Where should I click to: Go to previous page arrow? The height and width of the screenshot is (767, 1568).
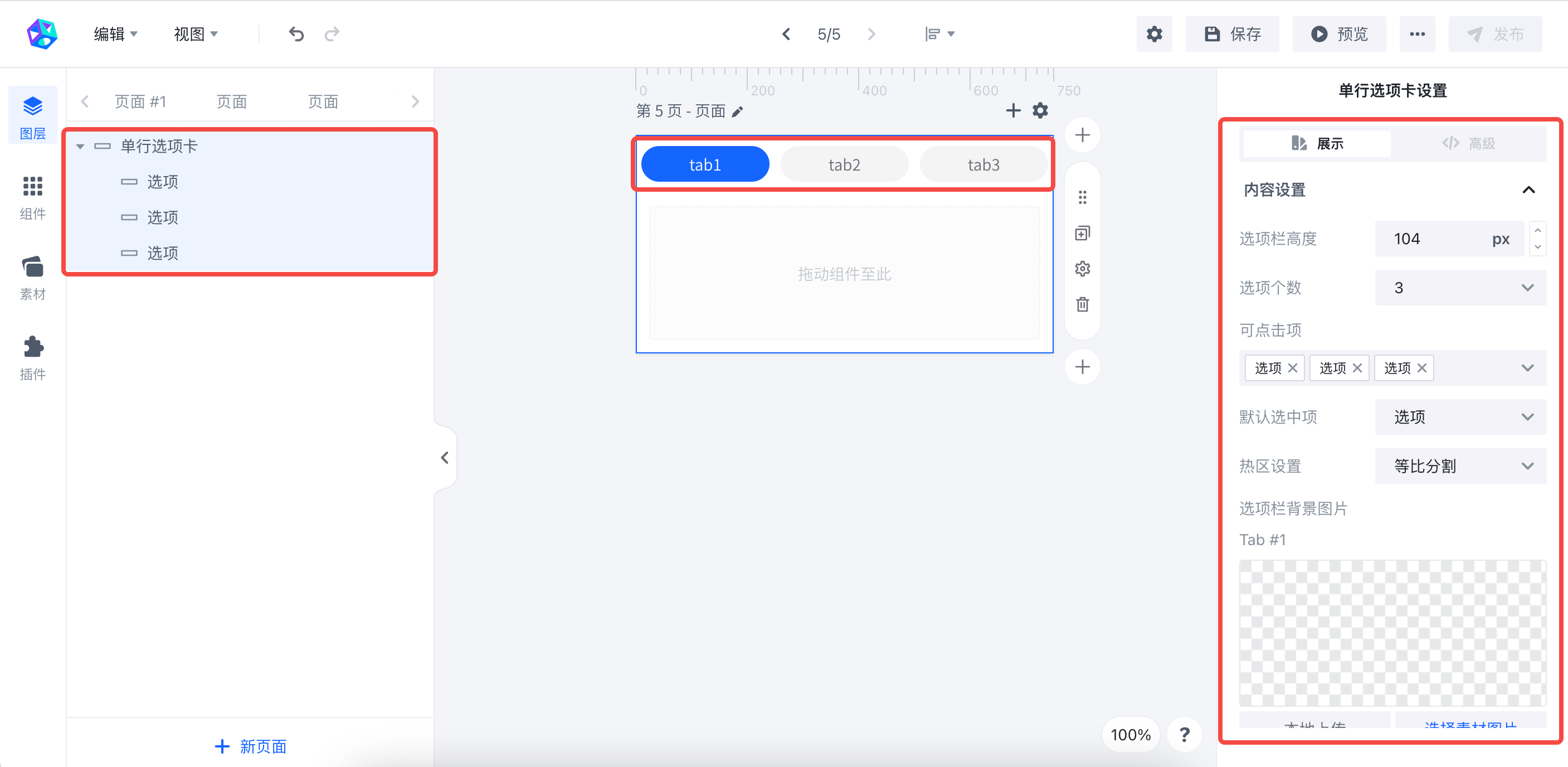click(x=786, y=34)
